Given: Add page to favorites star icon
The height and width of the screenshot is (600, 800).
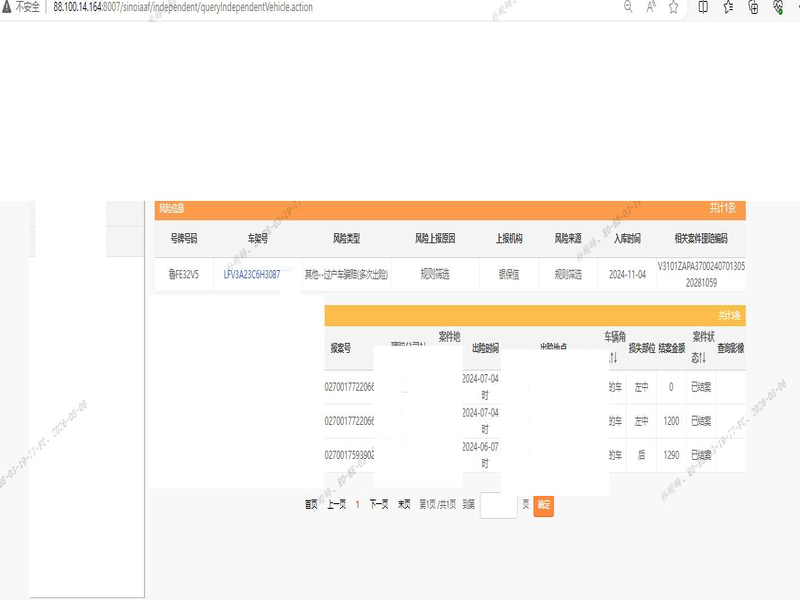Looking at the screenshot, I should click(x=673, y=7).
